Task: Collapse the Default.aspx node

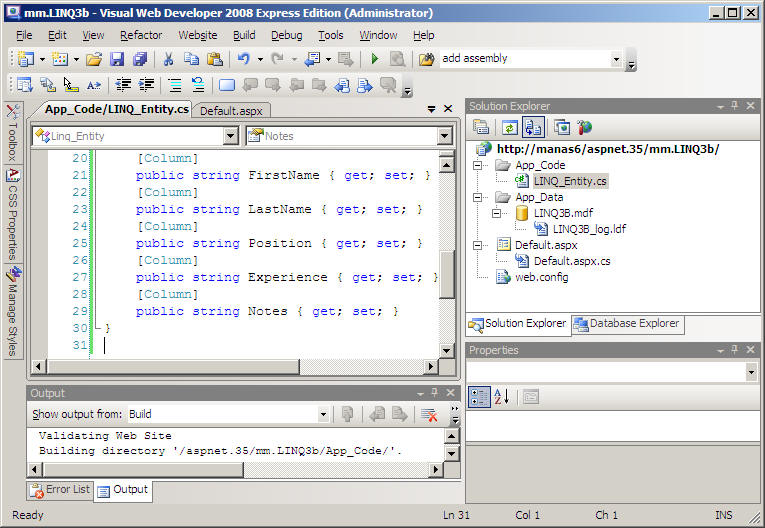Action: [478, 245]
